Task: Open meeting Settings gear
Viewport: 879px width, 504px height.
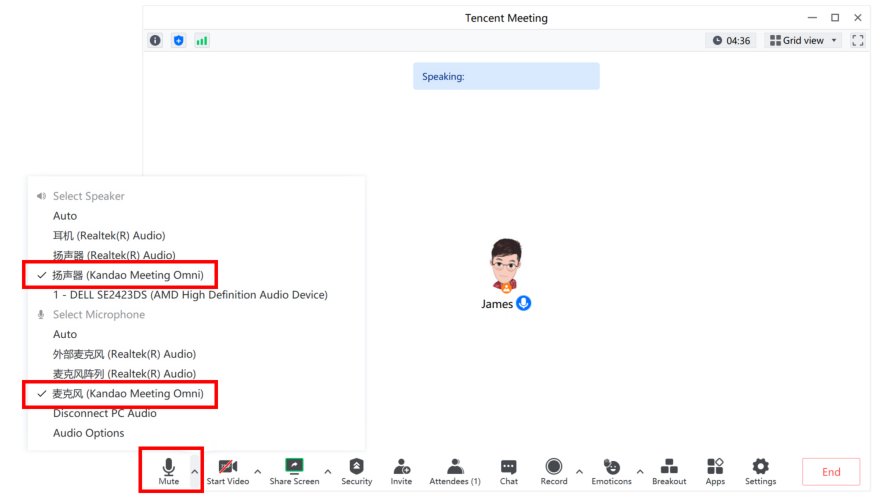Action: [x=761, y=471]
